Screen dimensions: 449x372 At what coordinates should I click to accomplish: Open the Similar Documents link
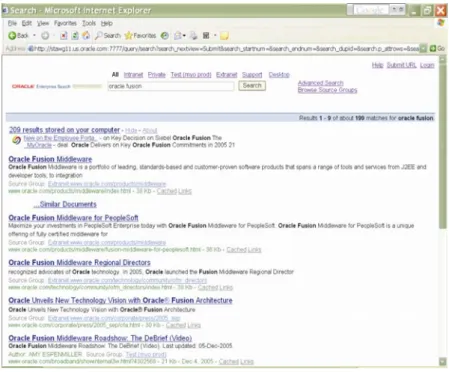coord(65,204)
